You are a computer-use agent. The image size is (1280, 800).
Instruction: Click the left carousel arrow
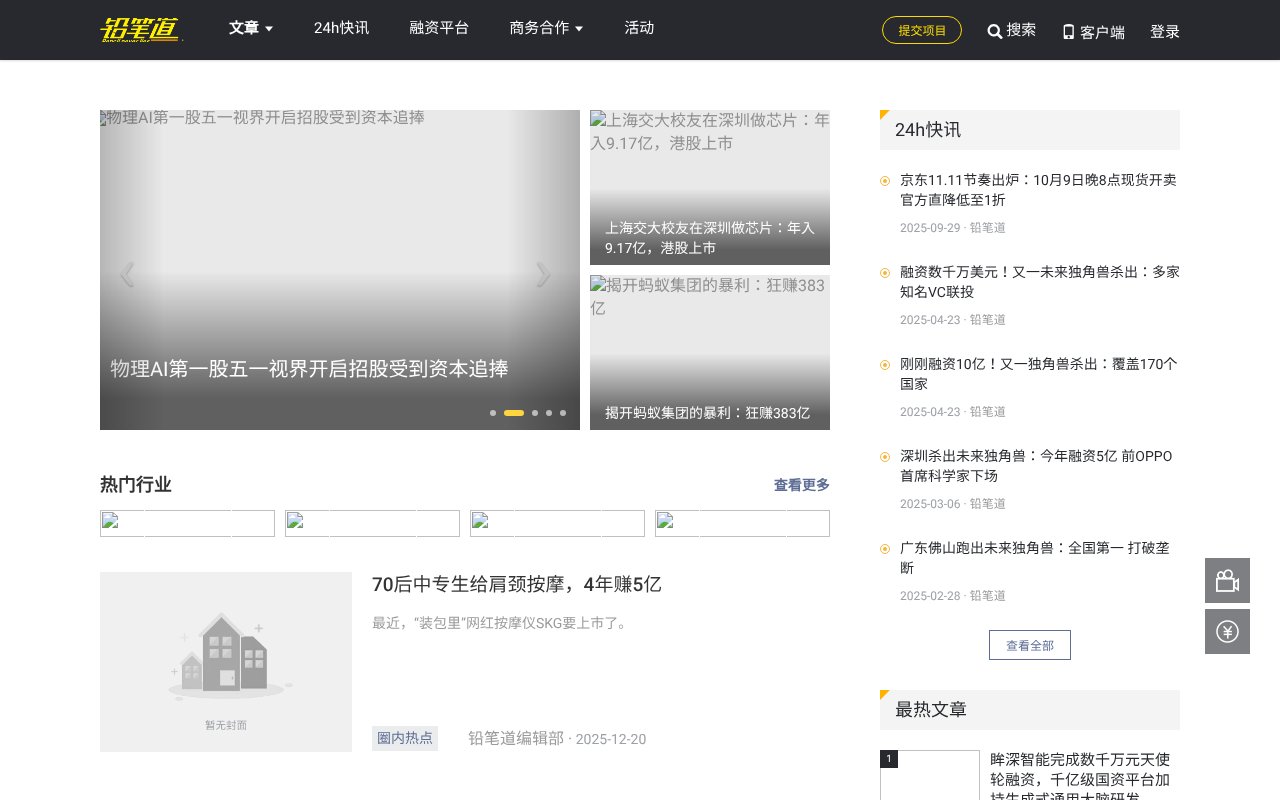(127, 275)
